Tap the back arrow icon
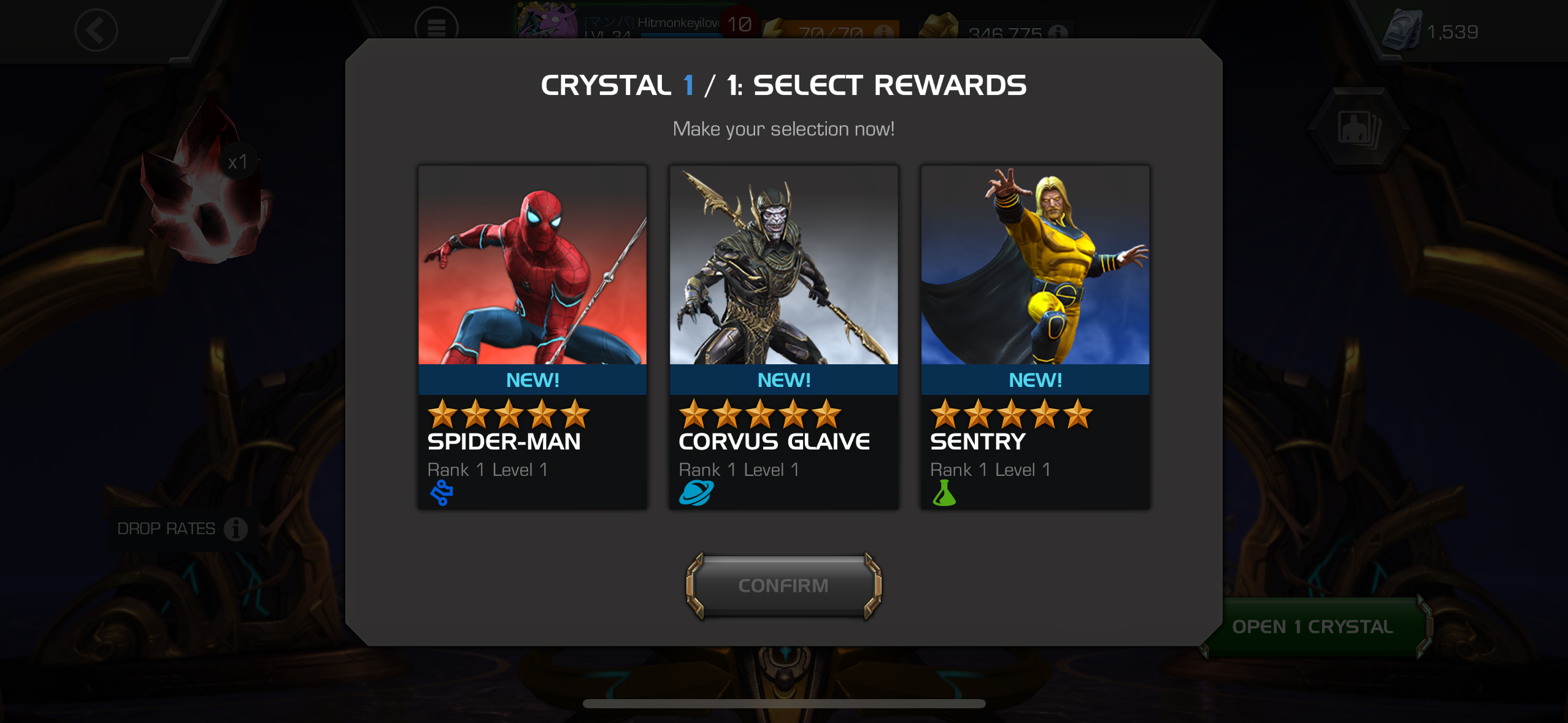1568x723 pixels. coord(96,30)
